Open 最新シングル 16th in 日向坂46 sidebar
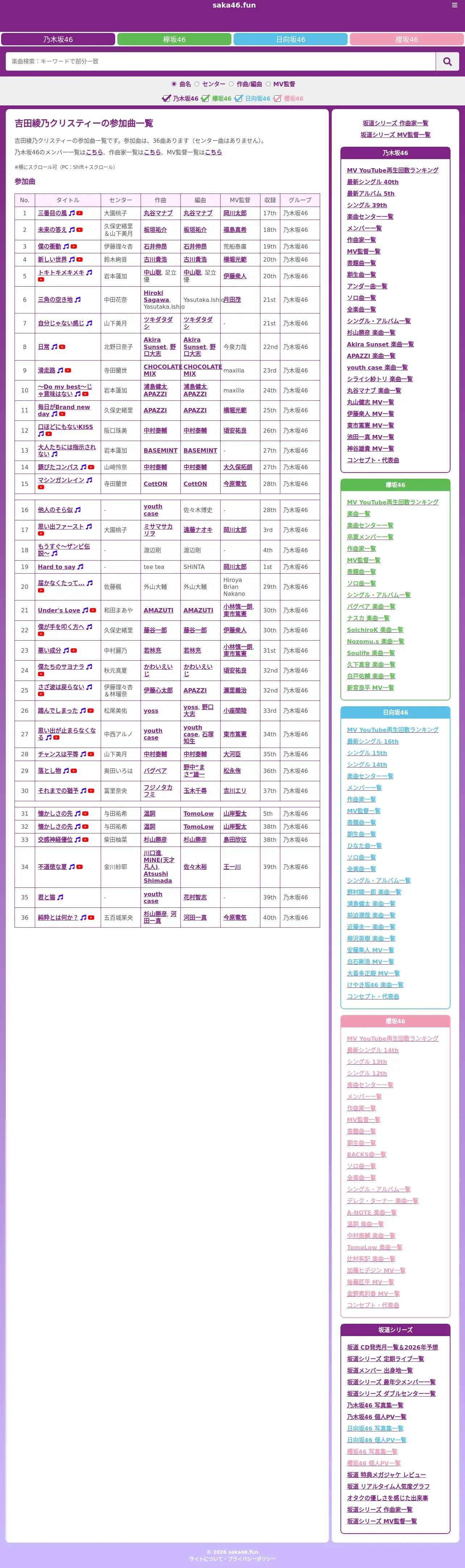 (373, 741)
